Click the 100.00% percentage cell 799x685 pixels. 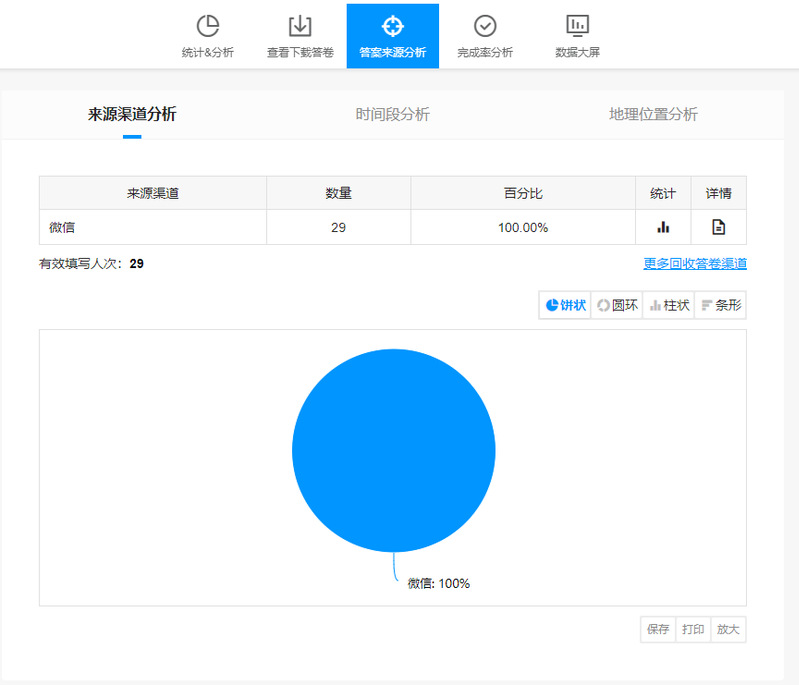click(x=523, y=227)
